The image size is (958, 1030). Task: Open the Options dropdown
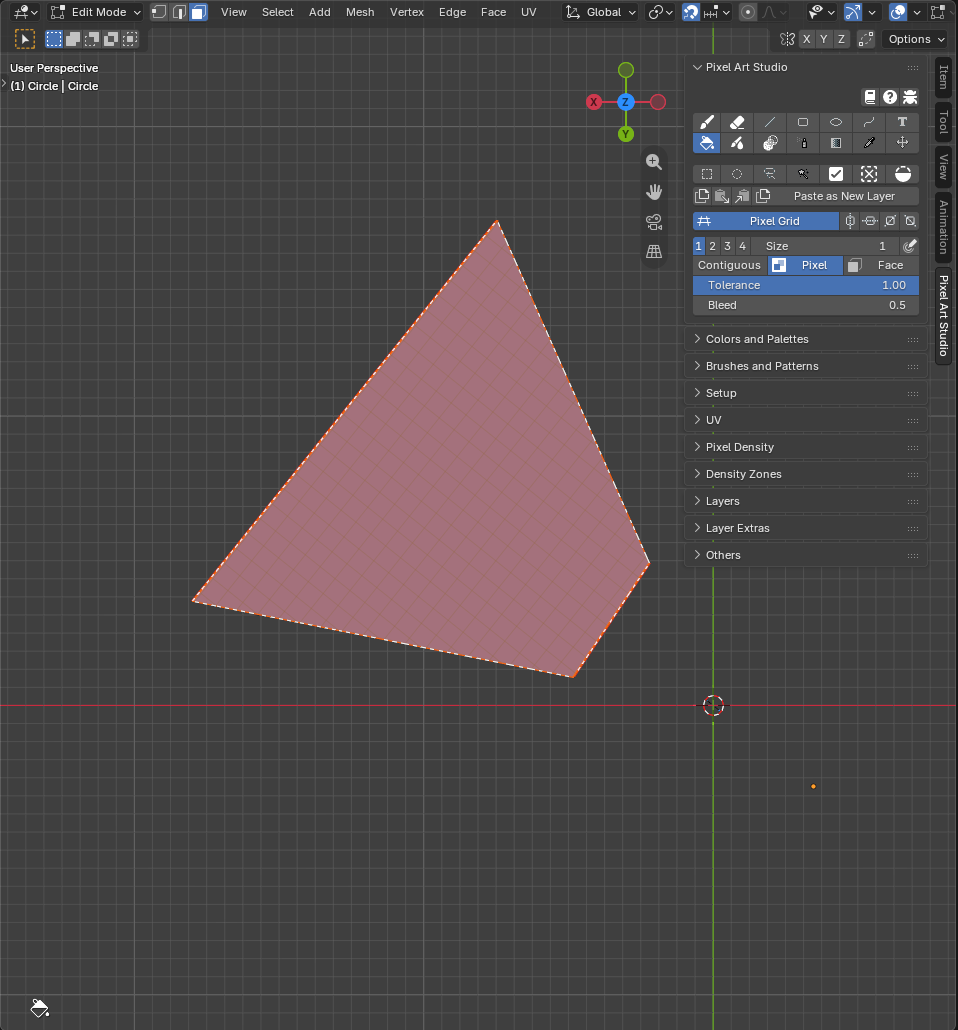coord(915,39)
